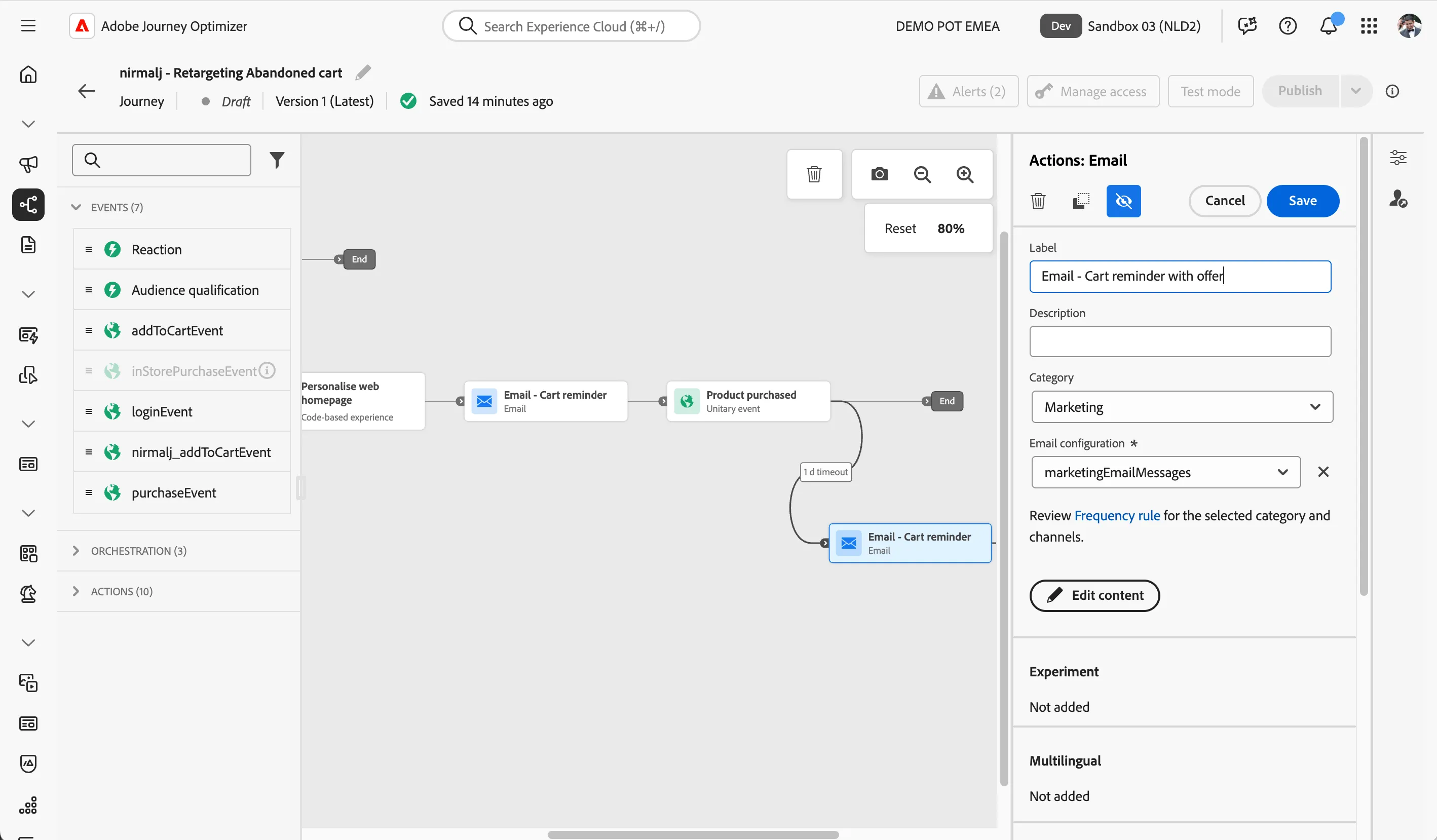
Task: Open the Frequency rule link
Action: pyautogui.click(x=1117, y=516)
